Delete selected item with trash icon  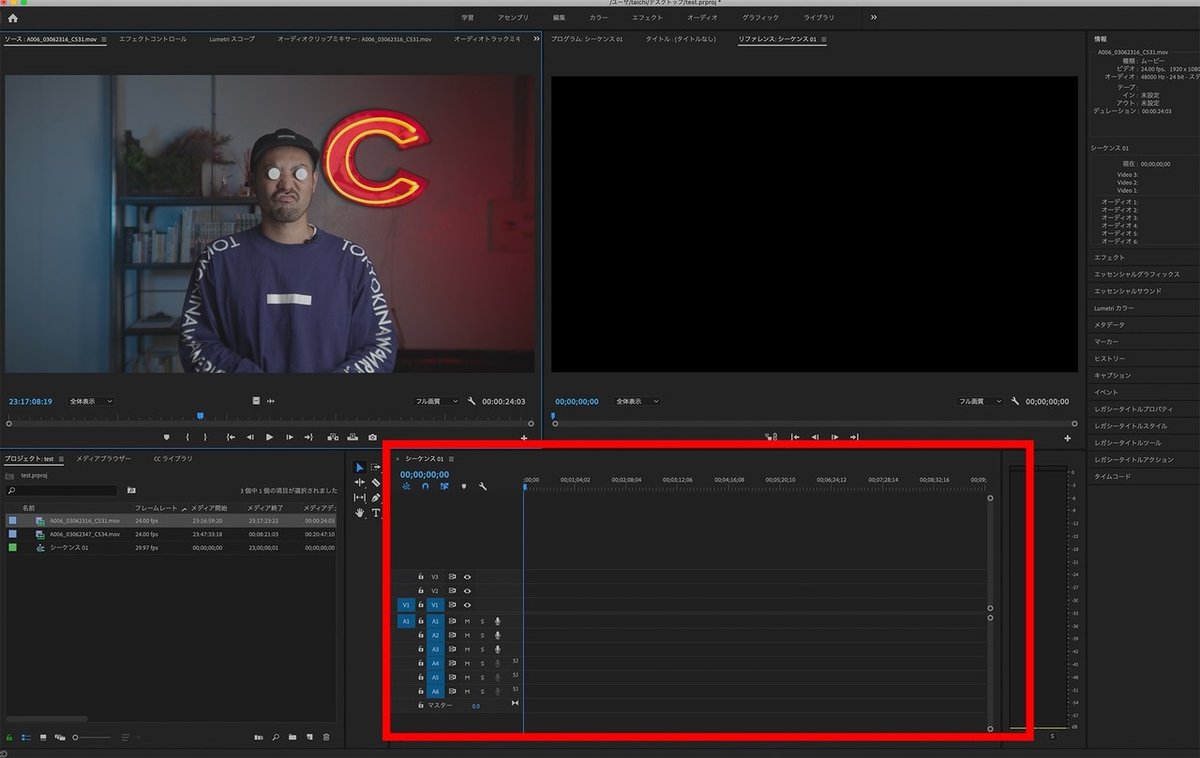(326, 737)
